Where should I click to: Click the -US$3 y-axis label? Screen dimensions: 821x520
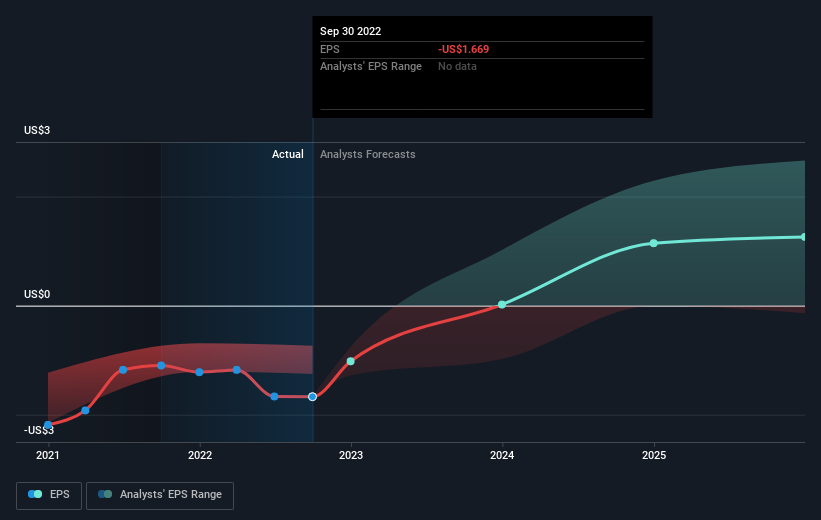point(39,430)
